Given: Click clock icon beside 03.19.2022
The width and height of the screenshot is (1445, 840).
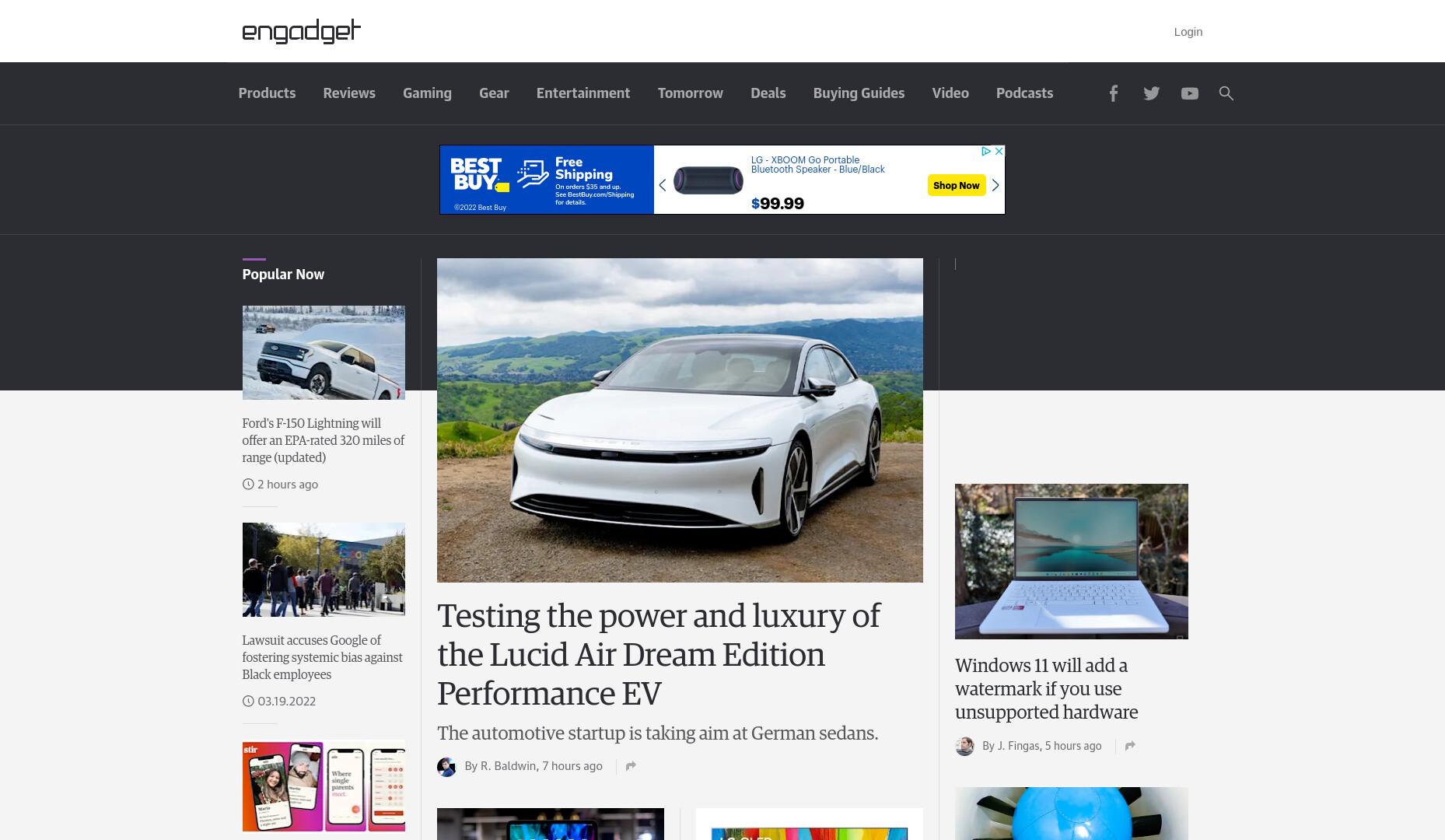Looking at the screenshot, I should [x=248, y=701].
